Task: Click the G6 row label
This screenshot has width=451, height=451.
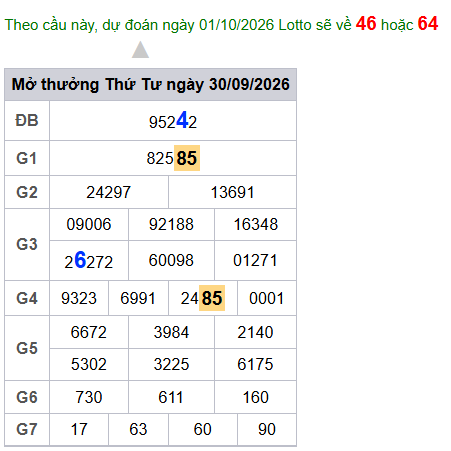Action: coord(27,397)
